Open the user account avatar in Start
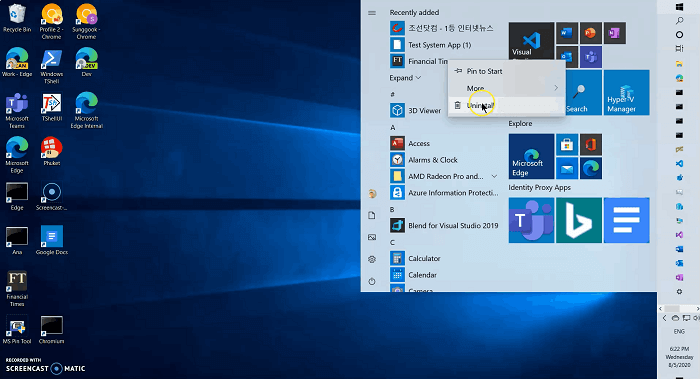Image resolution: width=700 pixels, height=379 pixels. pyautogui.click(x=372, y=193)
